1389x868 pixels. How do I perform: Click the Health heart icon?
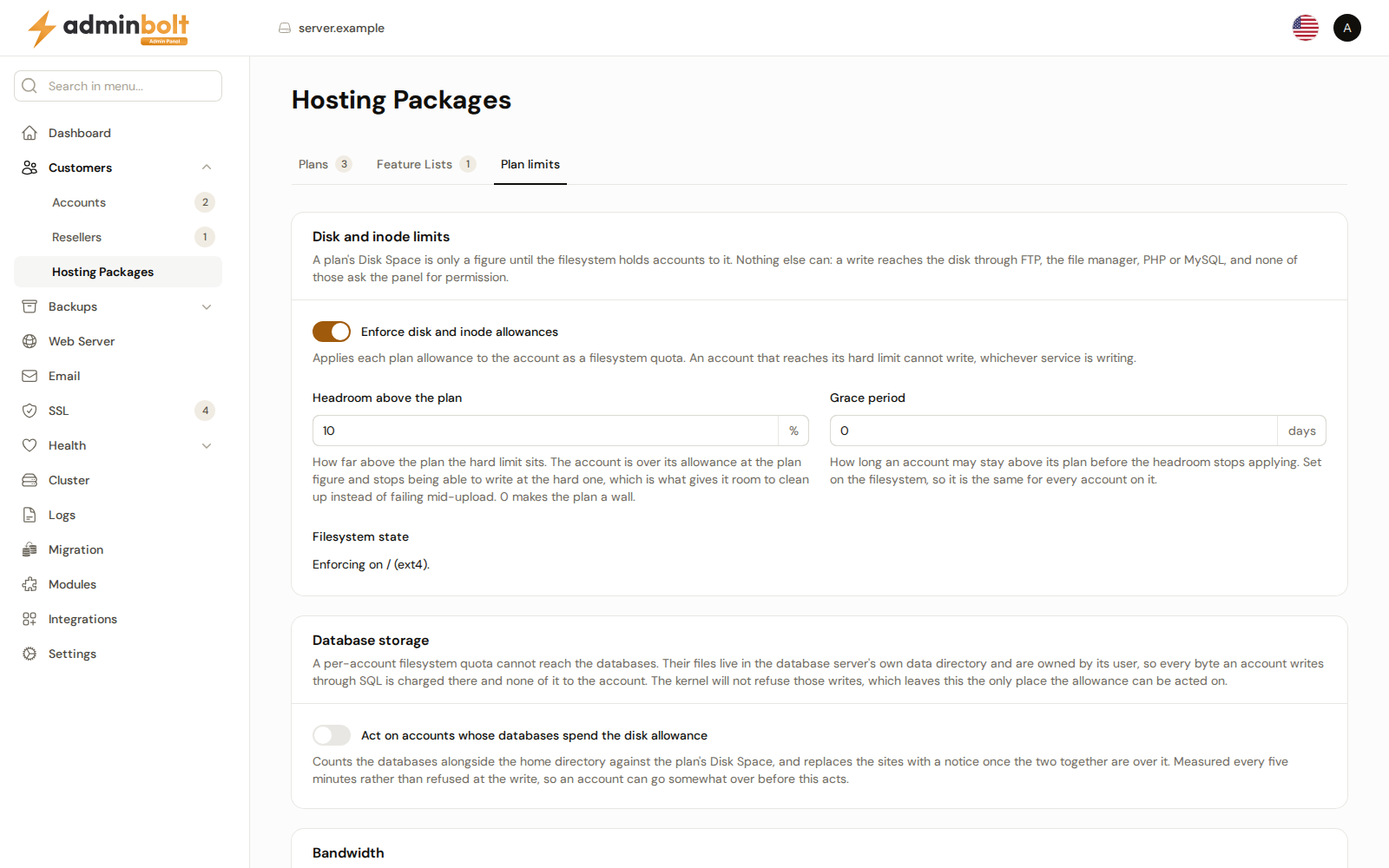(x=30, y=445)
